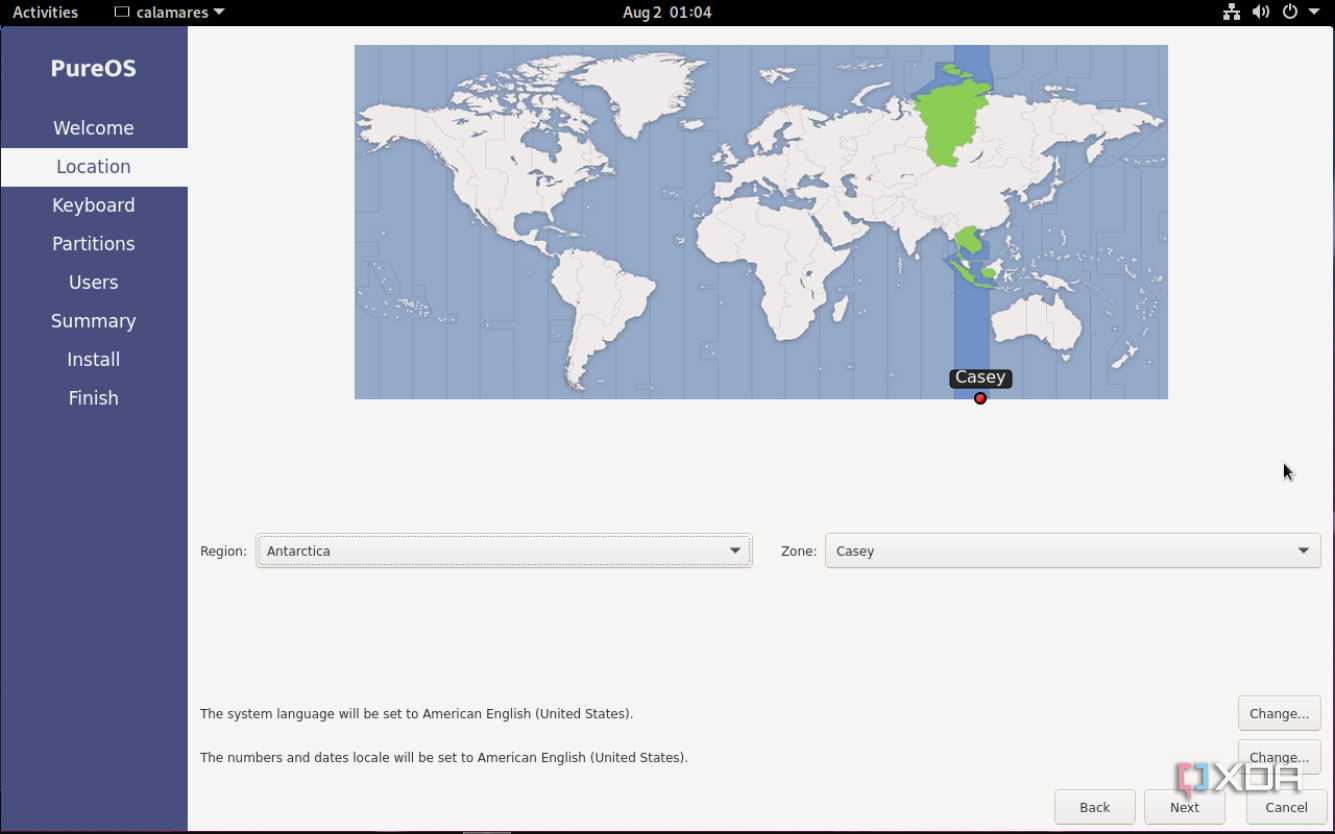Open the Region combo box showing Antarctica
The width and height of the screenshot is (1335, 834).
(x=504, y=551)
